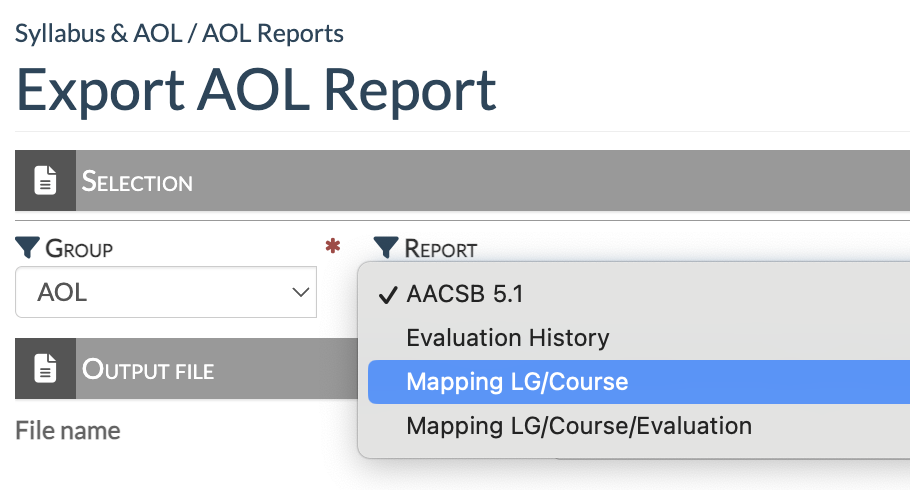
Task: Click the Selection section header title
Action: point(137,182)
